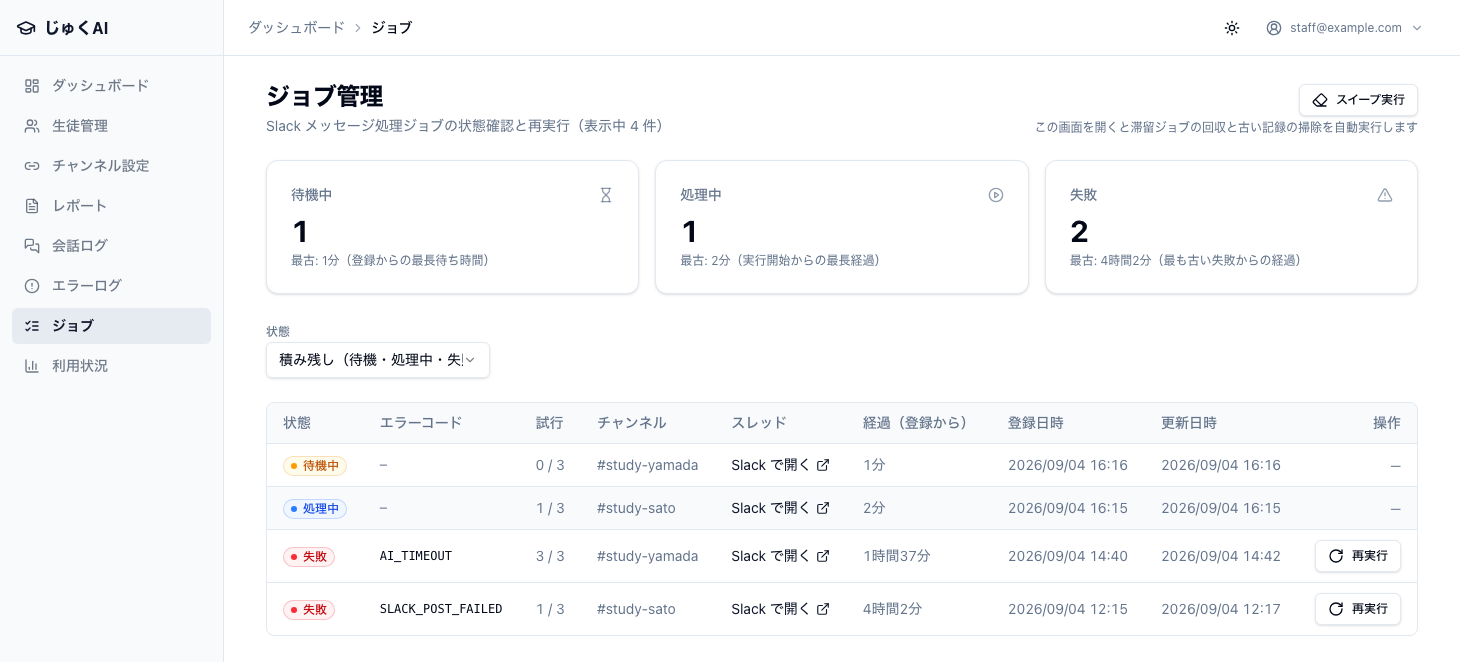Click external link icon in SLACK_POST_FAILED row
1460x662 pixels.
pyautogui.click(x=823, y=609)
